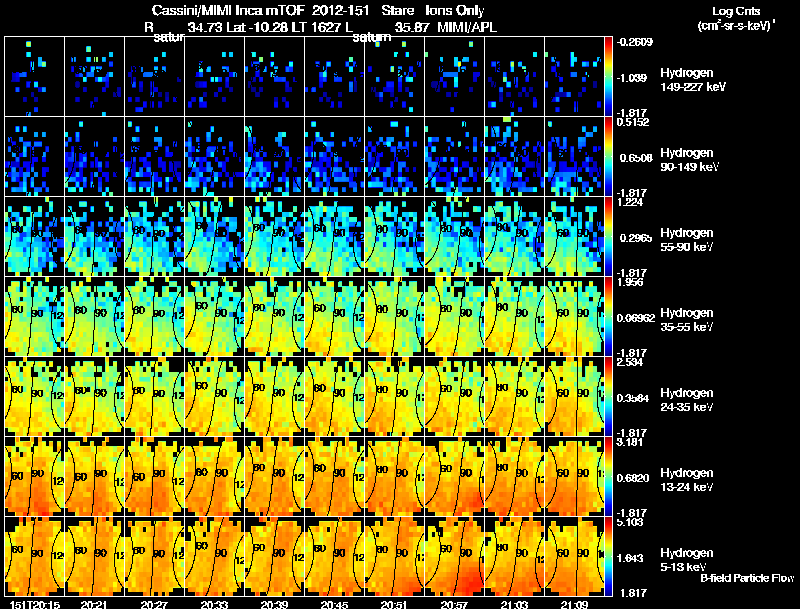Click the MIMI/APL text in header
This screenshot has height=609, width=800.
(467, 27)
